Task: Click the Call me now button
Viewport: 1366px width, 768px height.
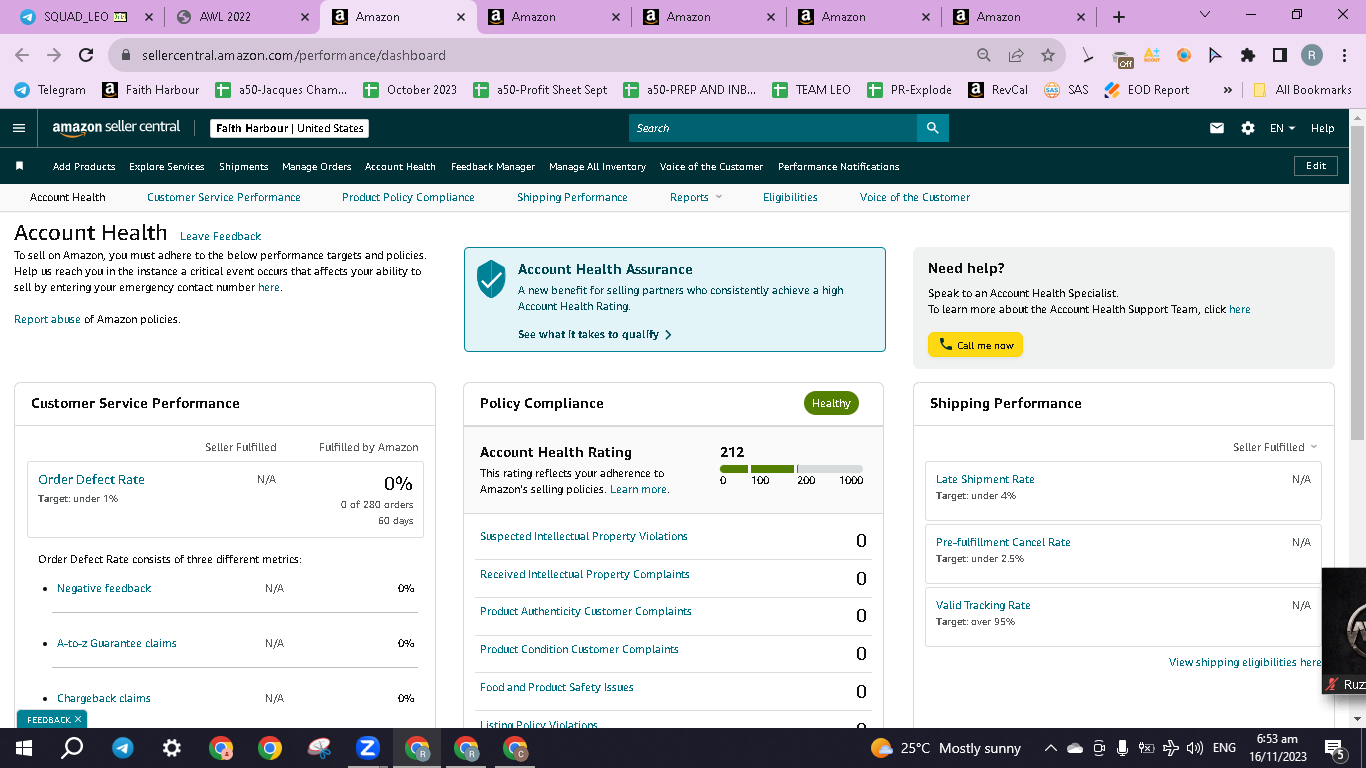Action: click(975, 345)
